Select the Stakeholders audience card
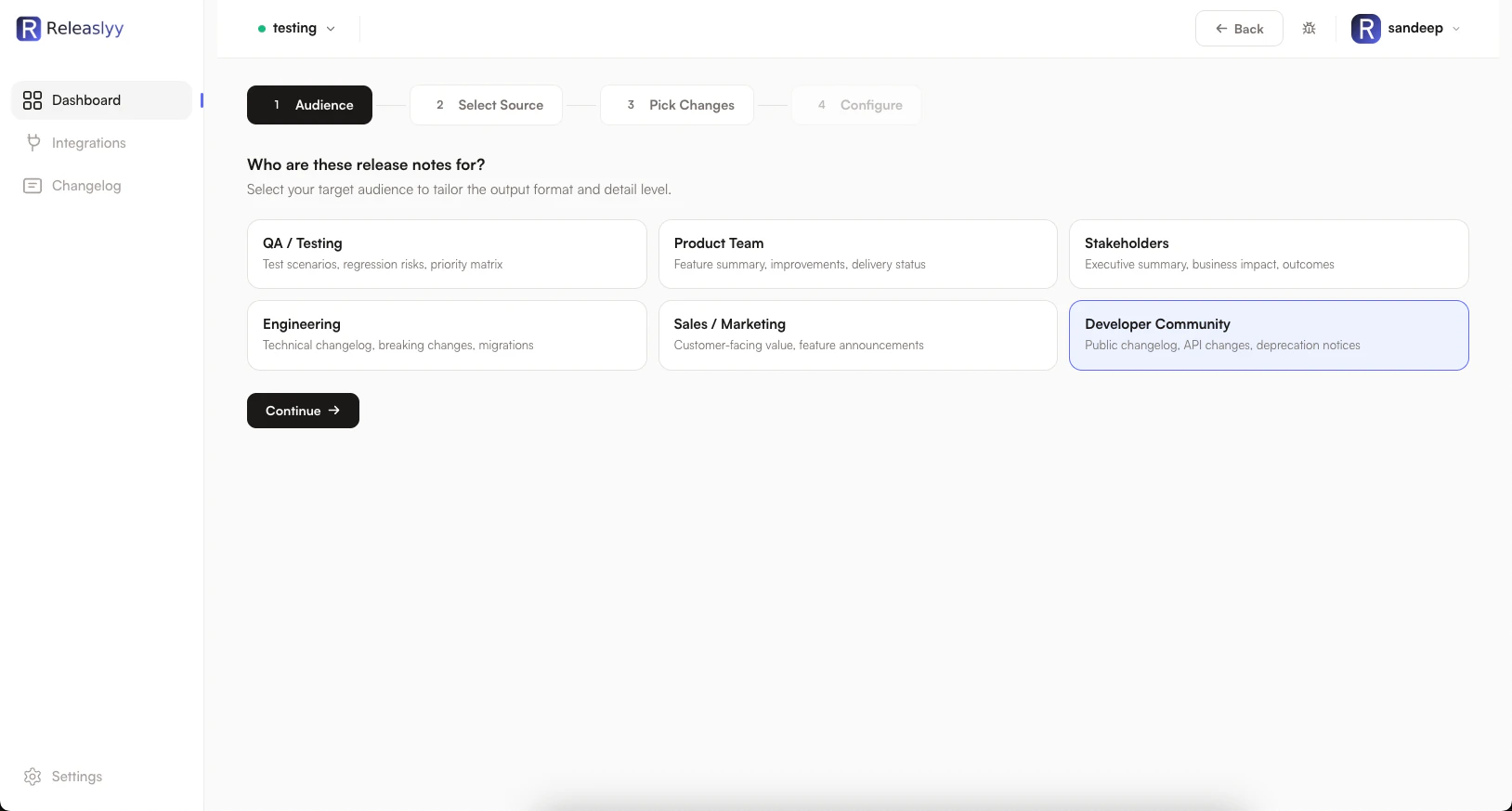1512x811 pixels. tap(1269, 254)
